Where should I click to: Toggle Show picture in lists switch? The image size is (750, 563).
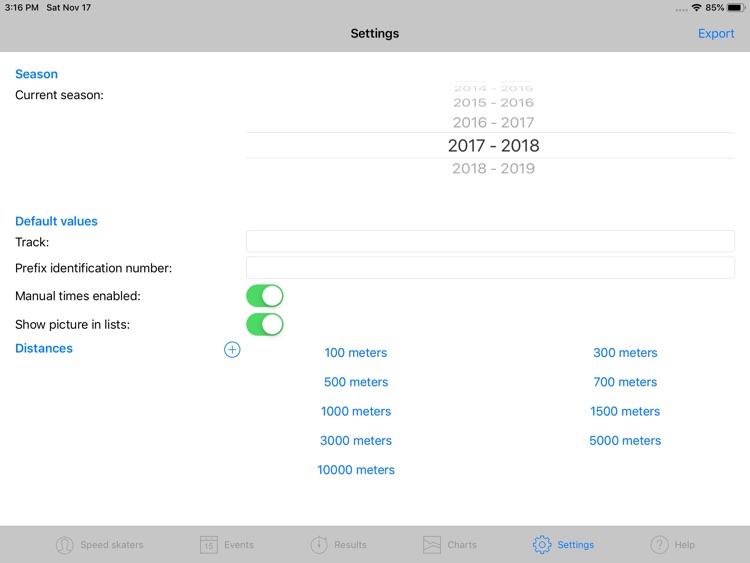(265, 325)
